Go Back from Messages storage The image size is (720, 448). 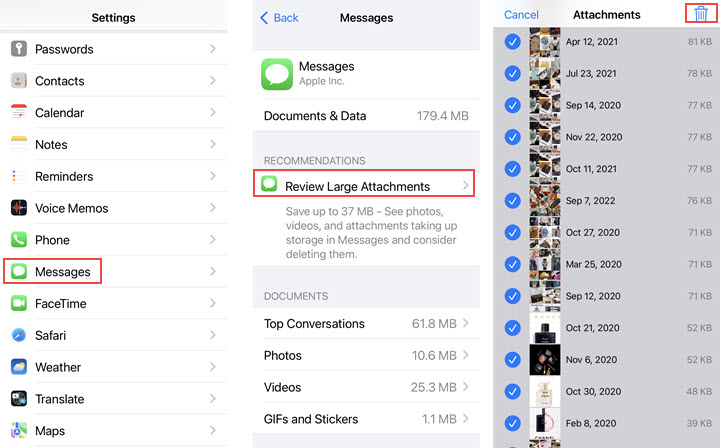click(279, 17)
